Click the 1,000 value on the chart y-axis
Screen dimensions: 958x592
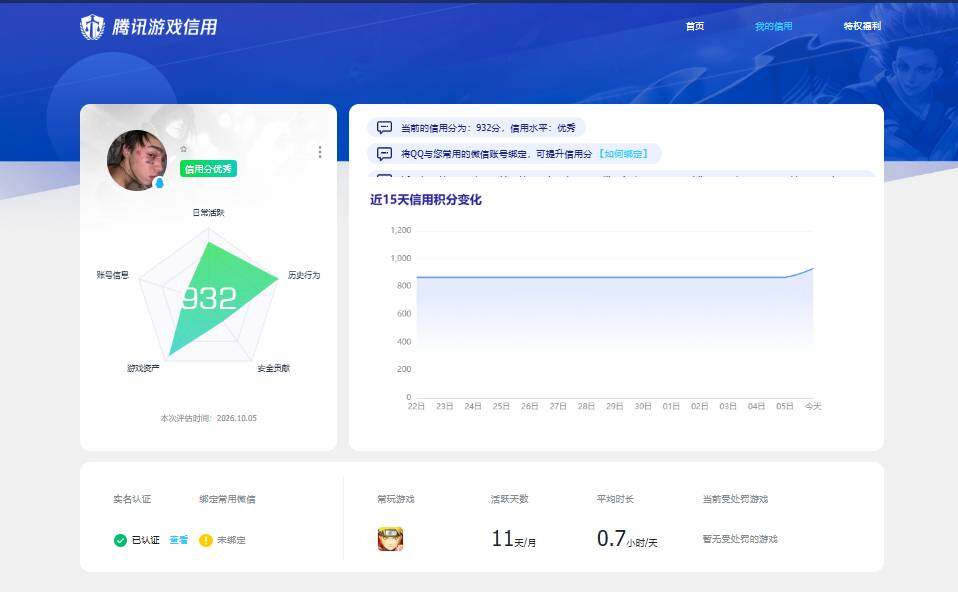pos(401,258)
